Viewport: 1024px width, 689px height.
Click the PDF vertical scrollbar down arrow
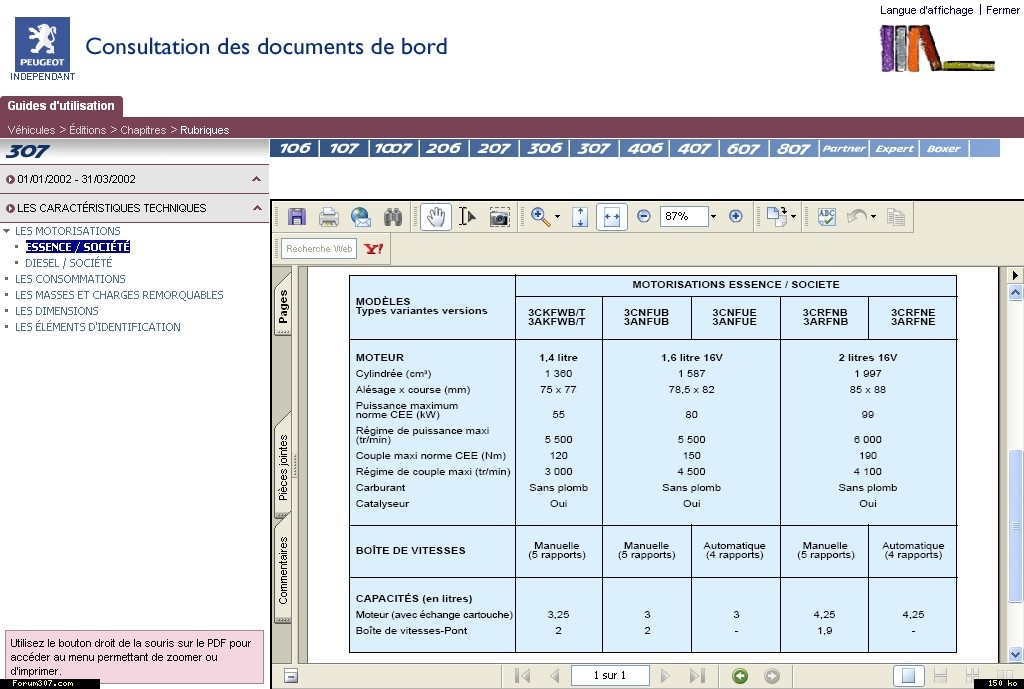tap(1015, 654)
